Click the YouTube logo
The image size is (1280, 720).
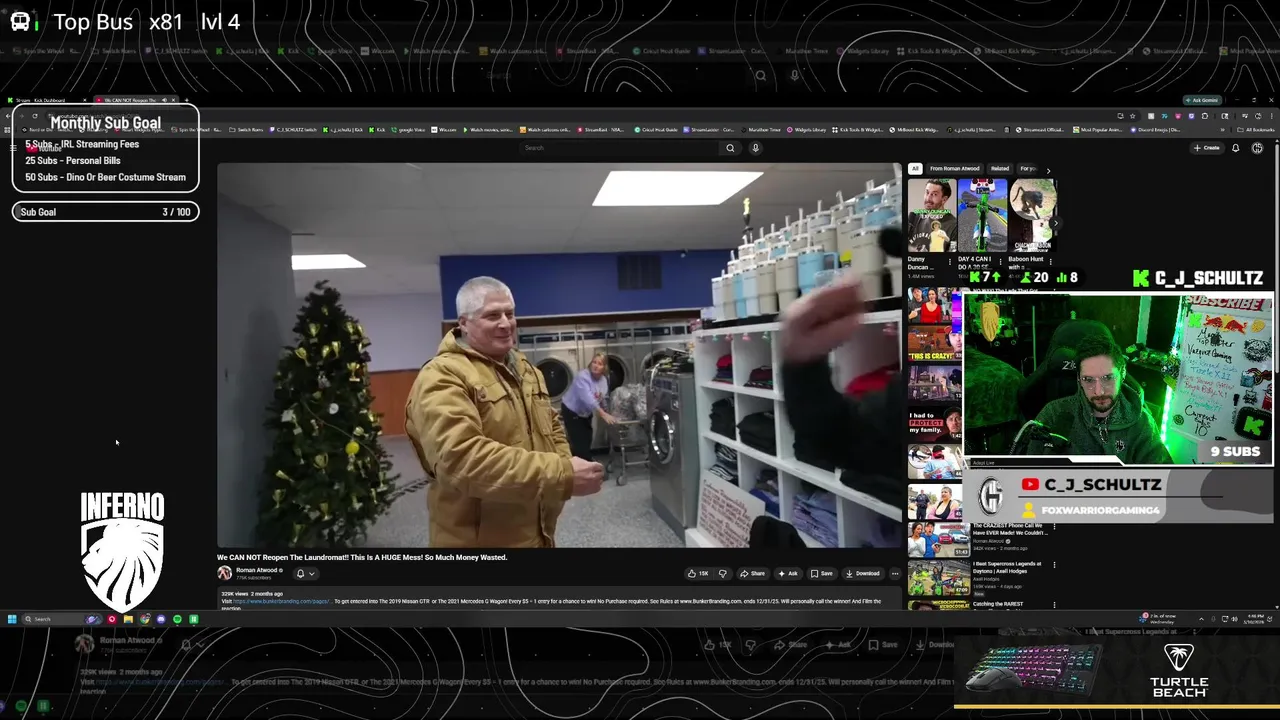(43, 148)
